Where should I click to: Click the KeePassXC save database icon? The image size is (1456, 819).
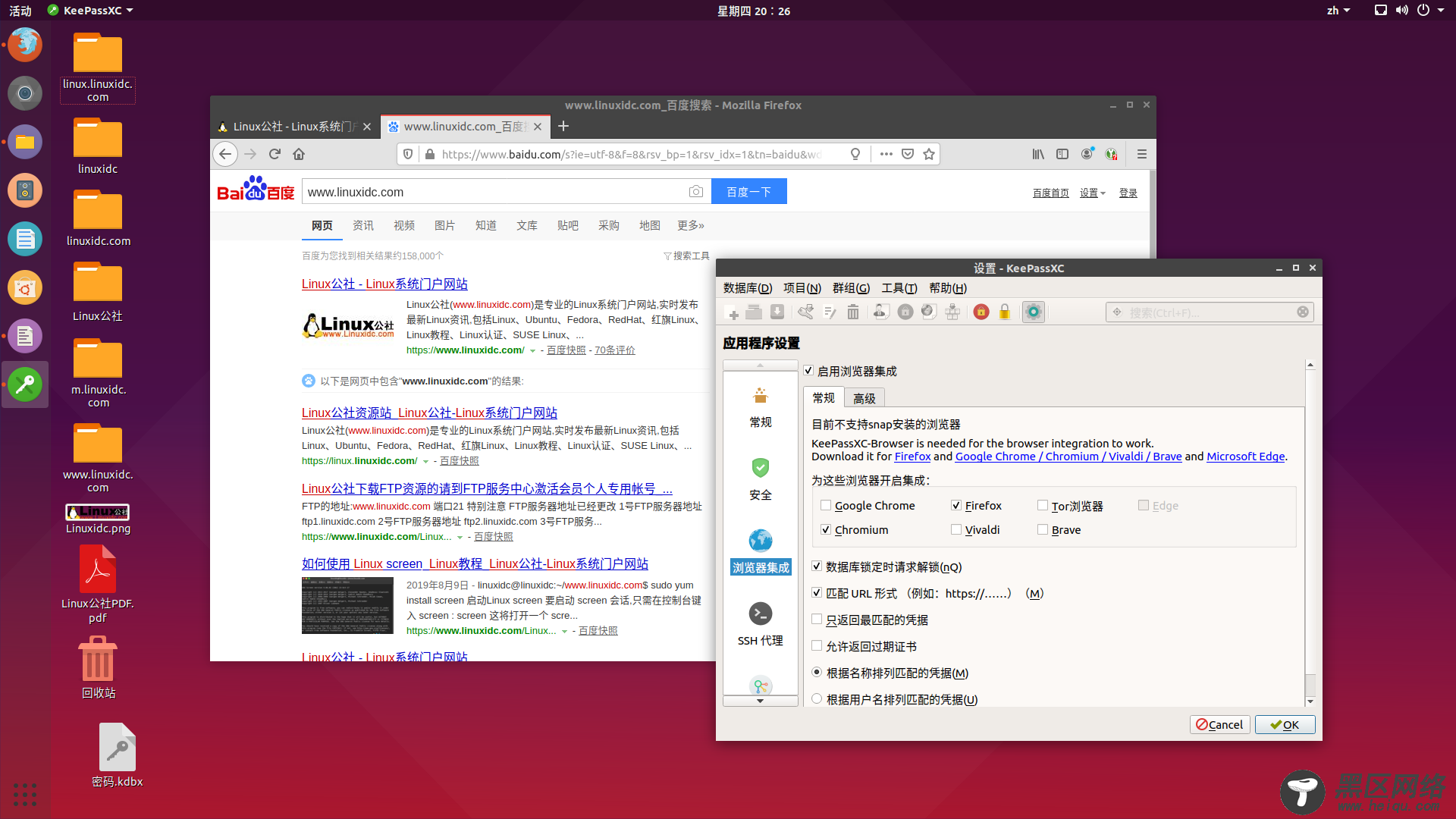779,311
